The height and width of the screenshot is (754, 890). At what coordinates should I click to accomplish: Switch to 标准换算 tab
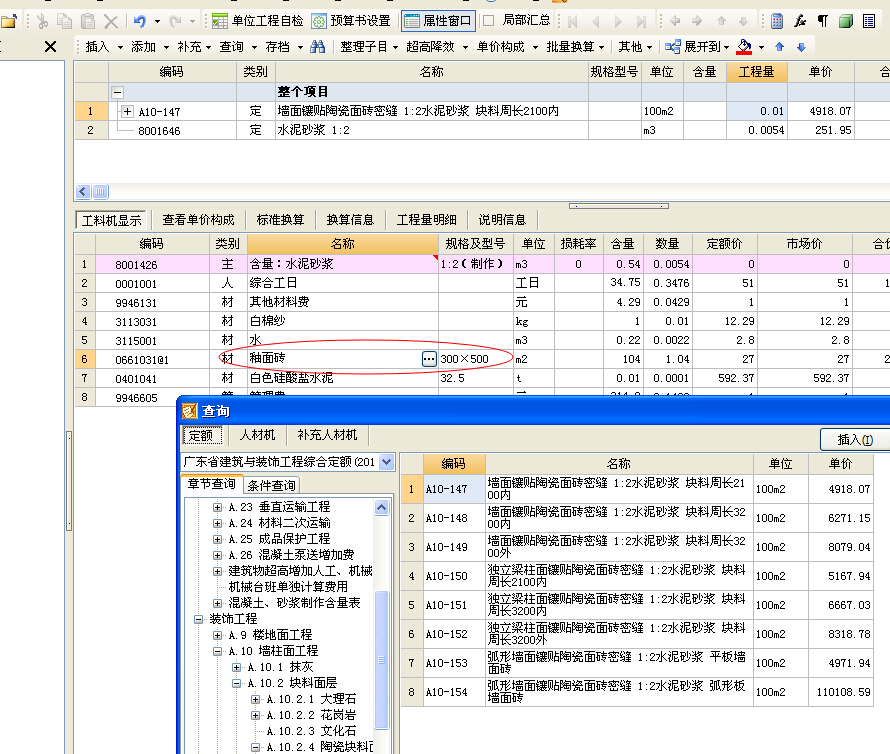[x=280, y=220]
